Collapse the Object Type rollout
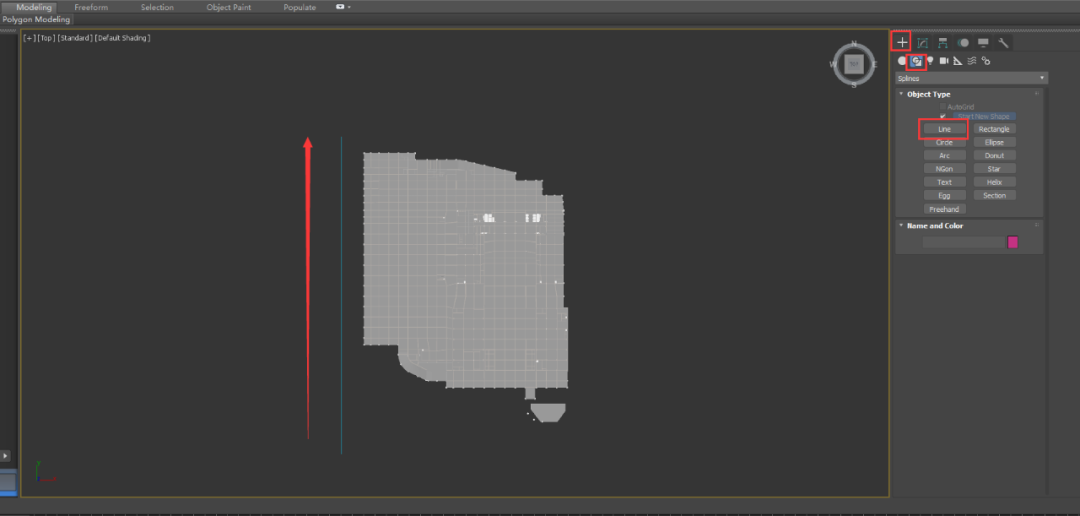 [901, 94]
